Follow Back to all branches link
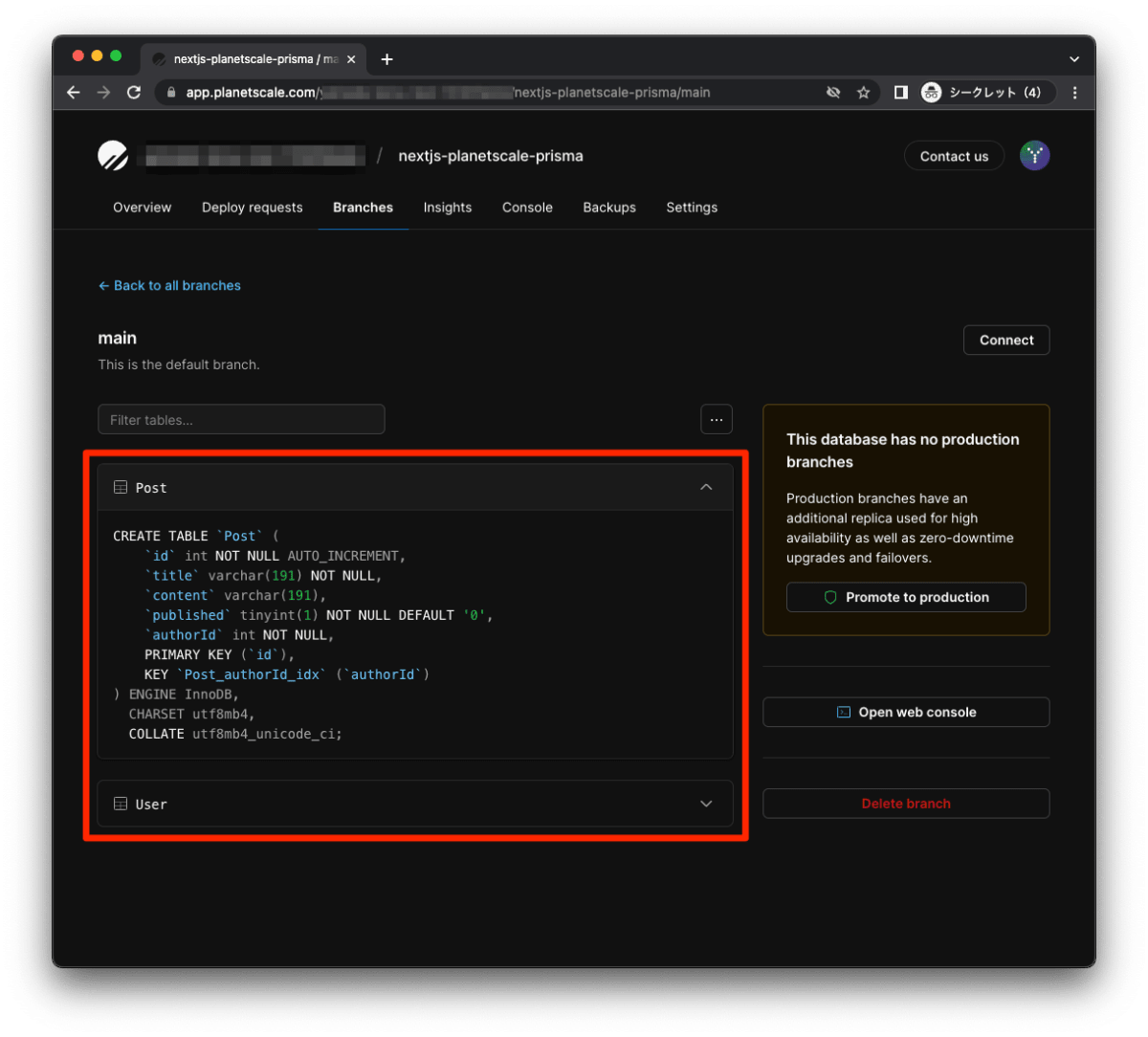 pyautogui.click(x=169, y=285)
